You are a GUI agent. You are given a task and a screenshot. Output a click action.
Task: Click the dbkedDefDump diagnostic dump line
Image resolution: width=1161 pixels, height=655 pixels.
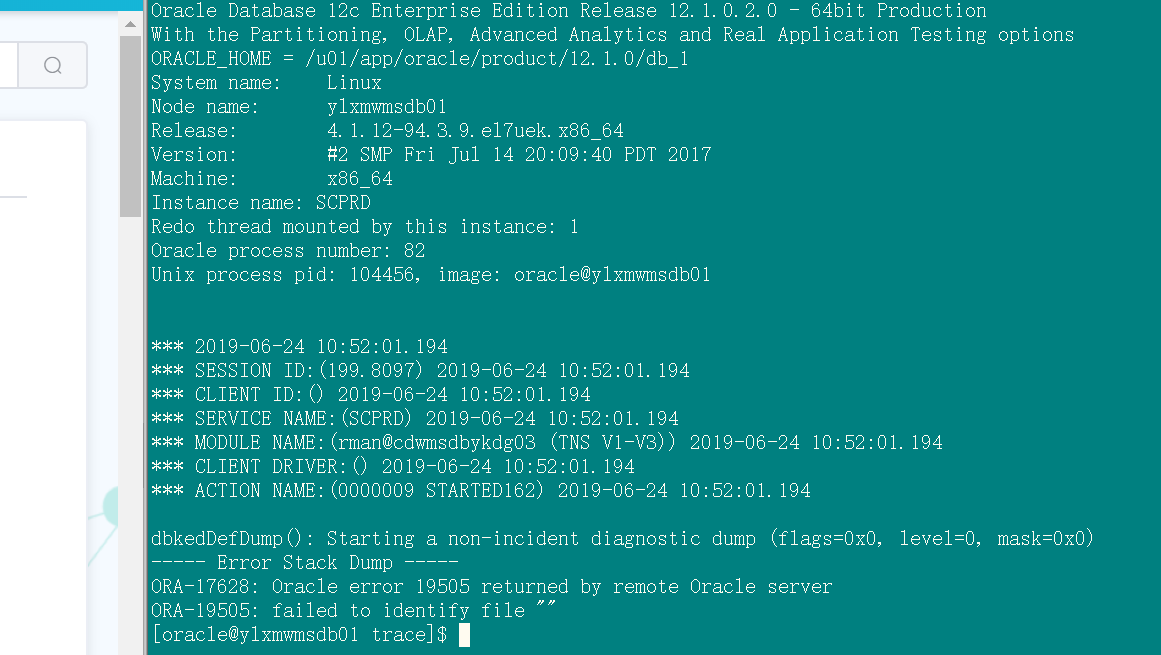(622, 539)
